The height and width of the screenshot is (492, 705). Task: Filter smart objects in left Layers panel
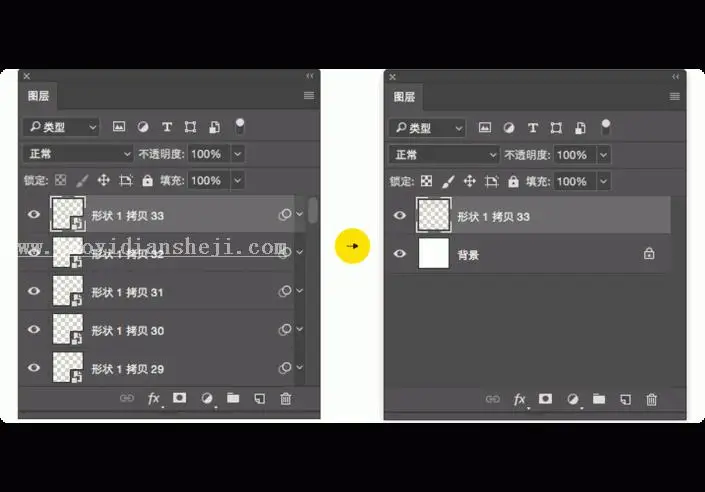214,127
